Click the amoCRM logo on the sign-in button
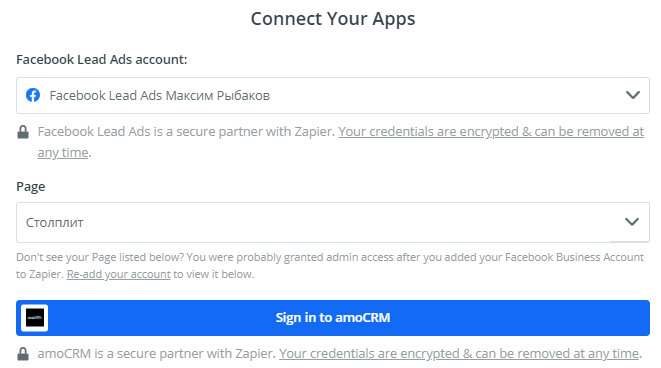 coord(35,318)
